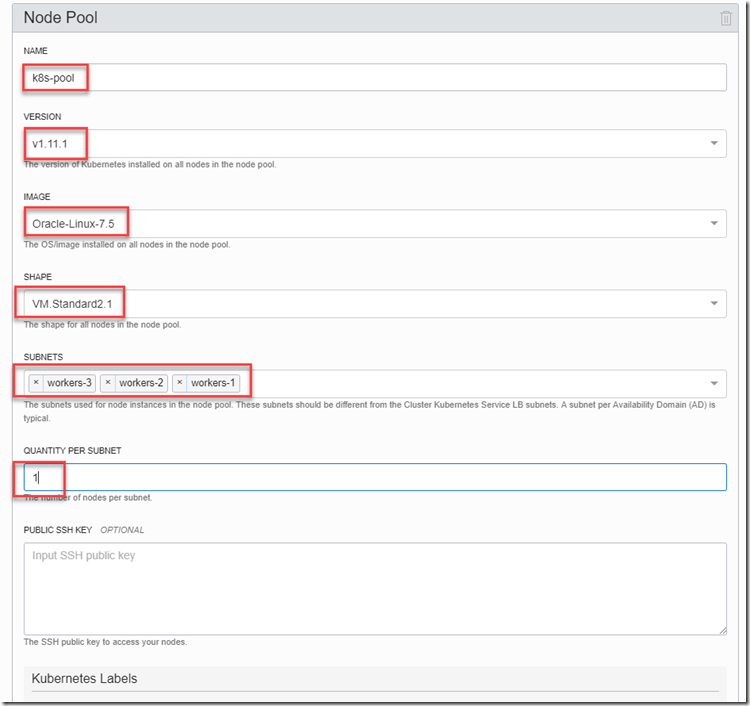Click the workers-3 subnet label
The image size is (750, 706).
tap(69, 383)
